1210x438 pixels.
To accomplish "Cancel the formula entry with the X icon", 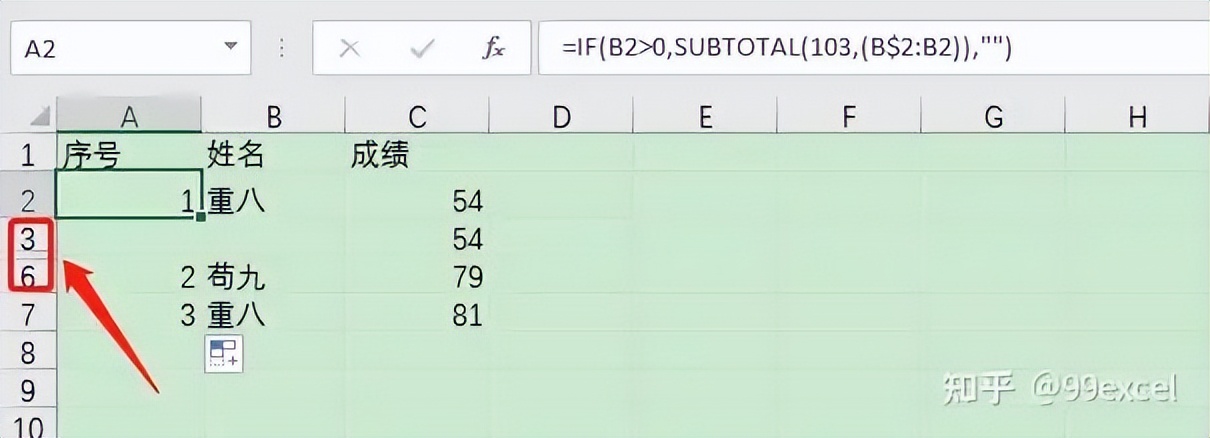I will [349, 48].
